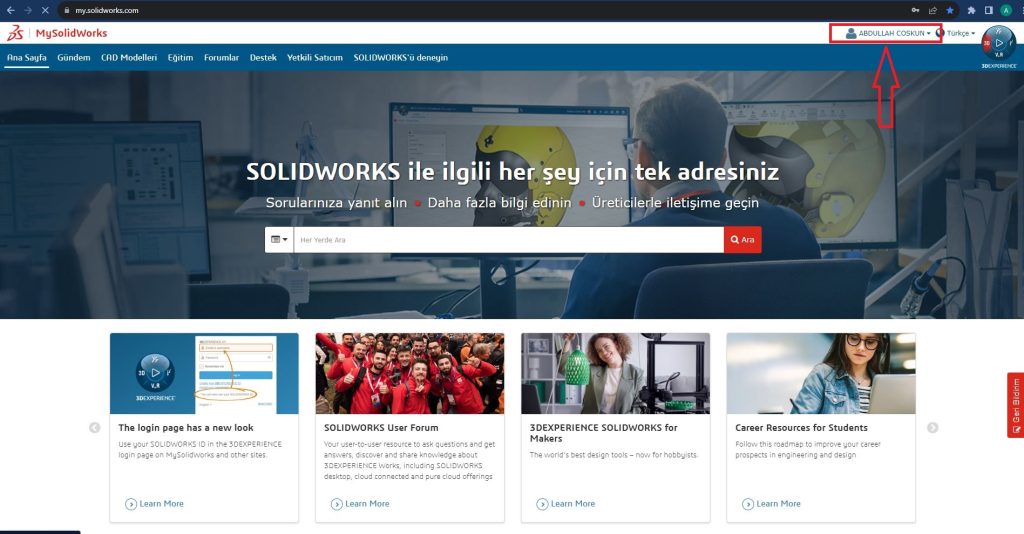Open the CAD Modelleri menu
The image size is (1024, 534).
[x=129, y=57]
